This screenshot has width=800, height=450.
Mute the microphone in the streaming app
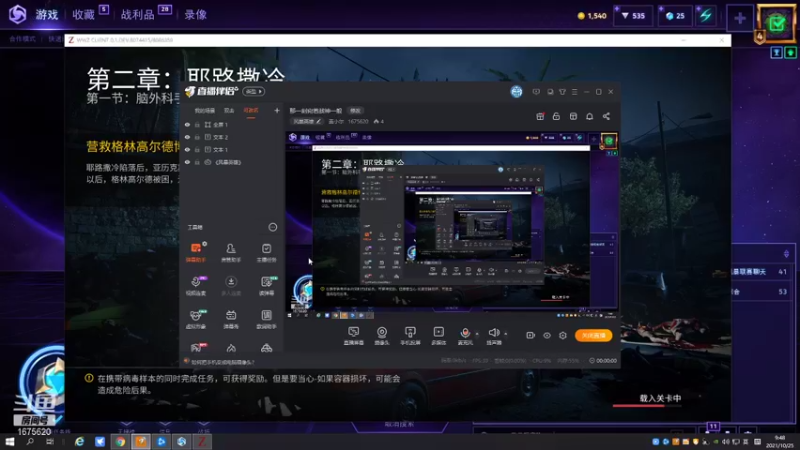(x=465, y=336)
